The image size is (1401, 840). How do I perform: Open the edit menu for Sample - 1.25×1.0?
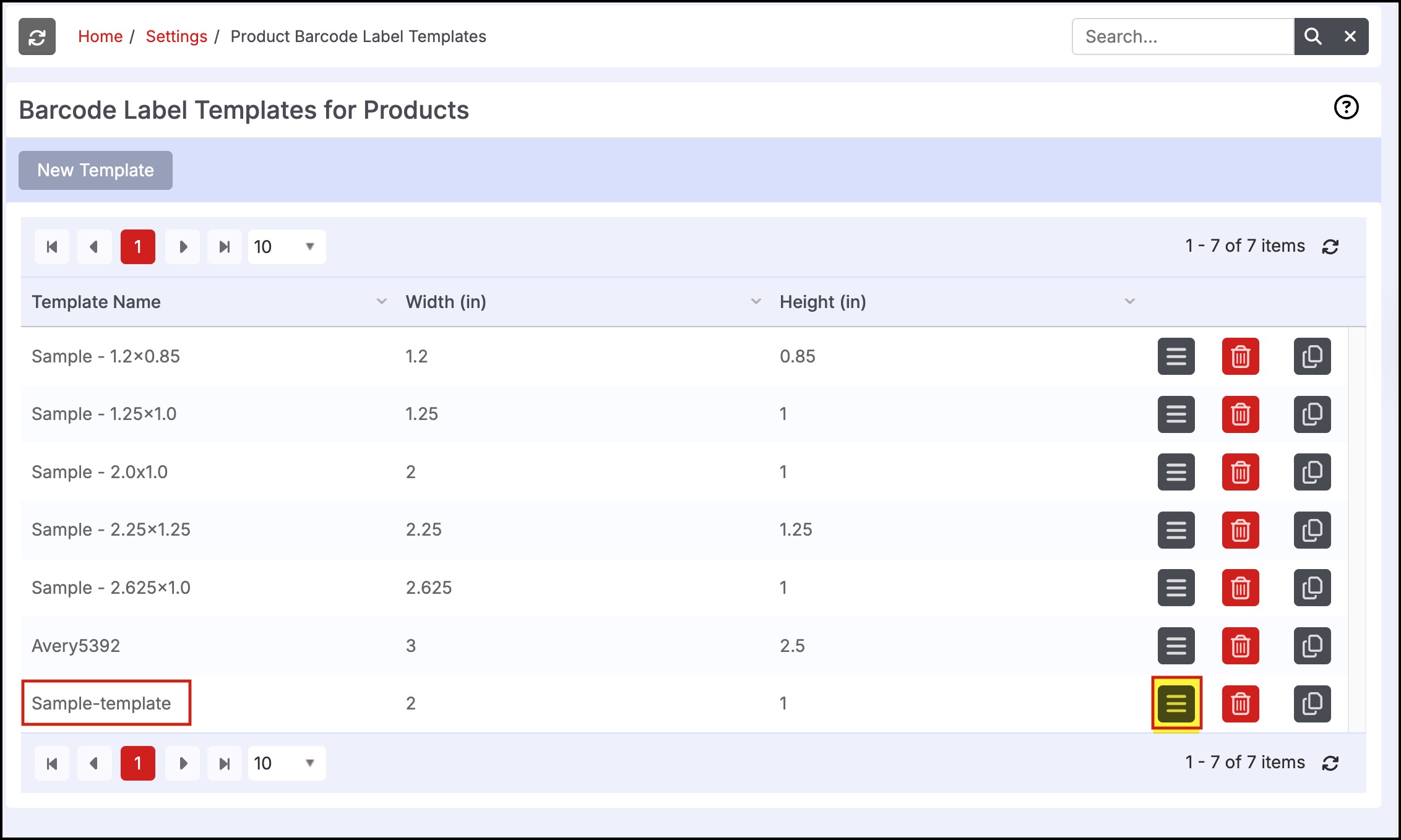[1176, 414]
